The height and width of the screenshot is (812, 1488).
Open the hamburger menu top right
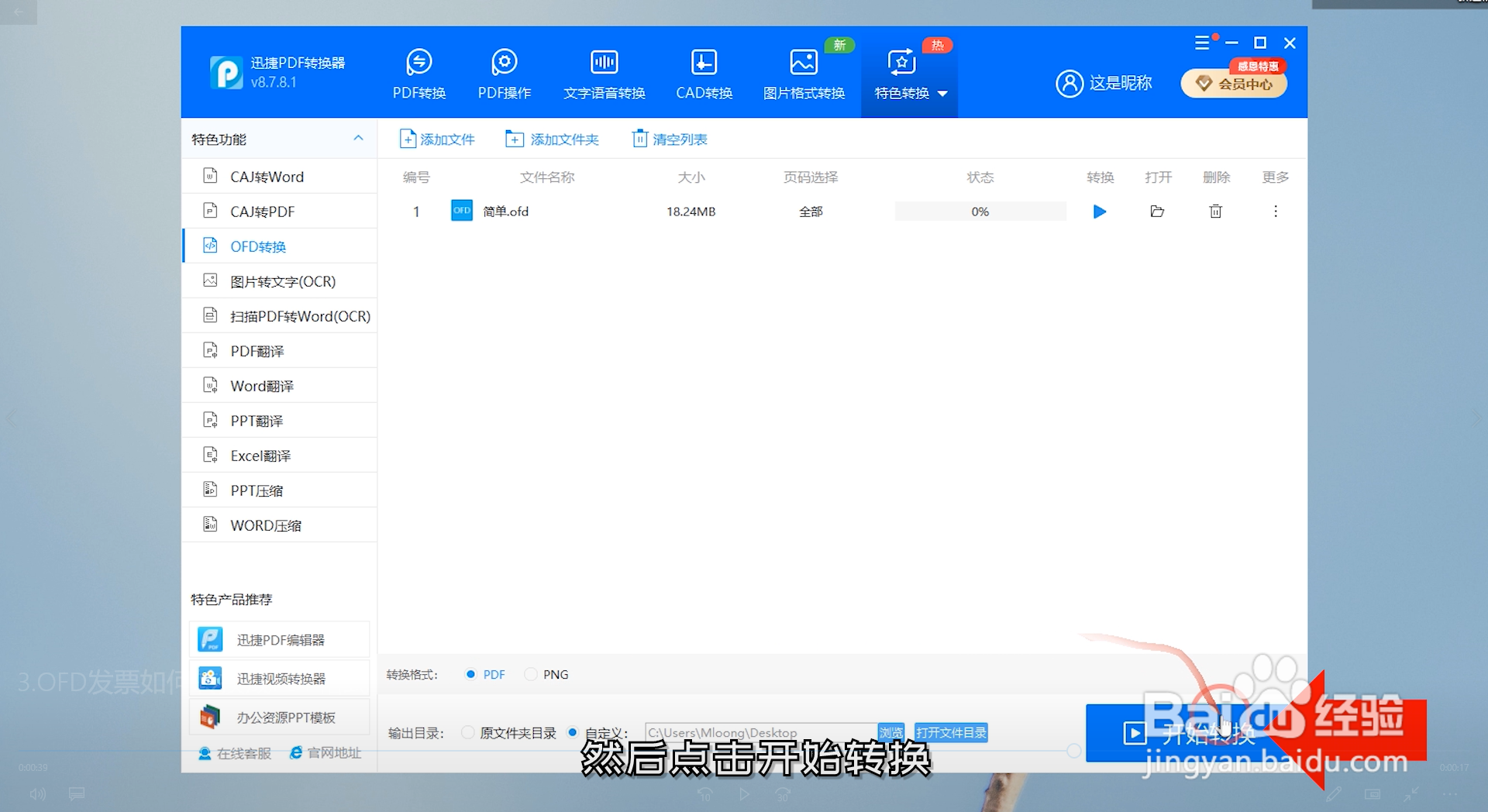click(1202, 43)
